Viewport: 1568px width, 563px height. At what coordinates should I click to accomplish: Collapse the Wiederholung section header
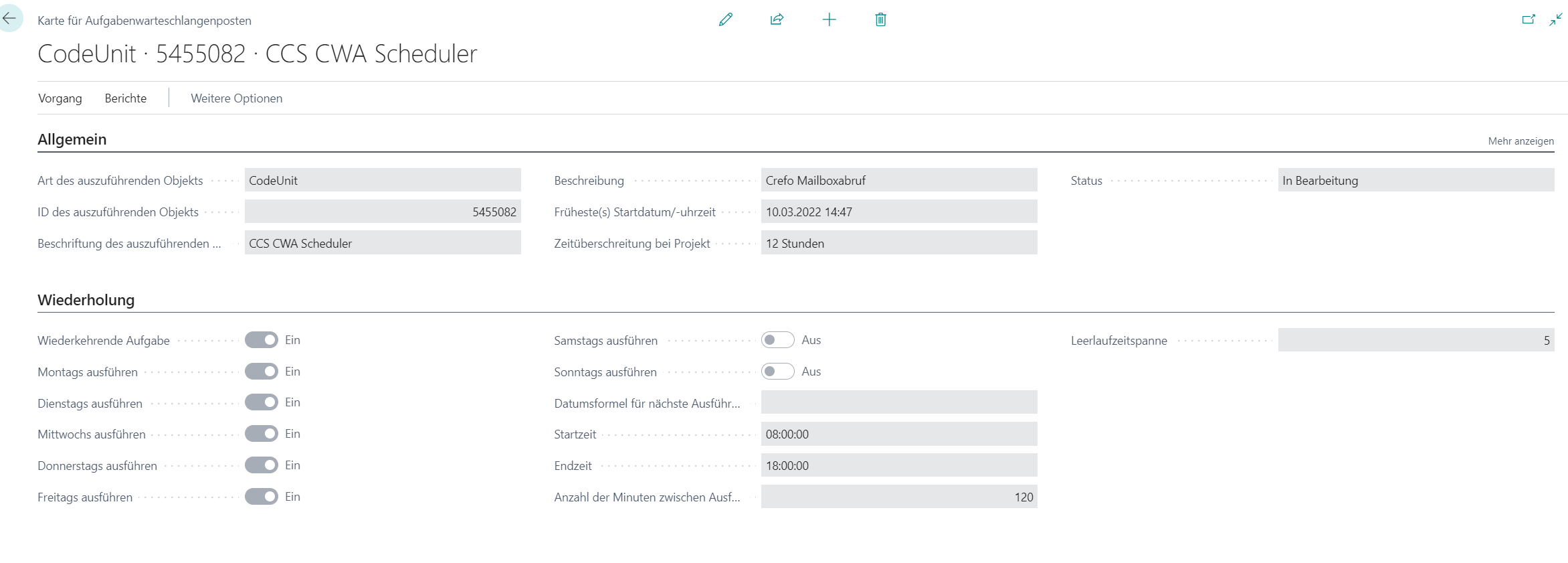pyautogui.click(x=86, y=300)
